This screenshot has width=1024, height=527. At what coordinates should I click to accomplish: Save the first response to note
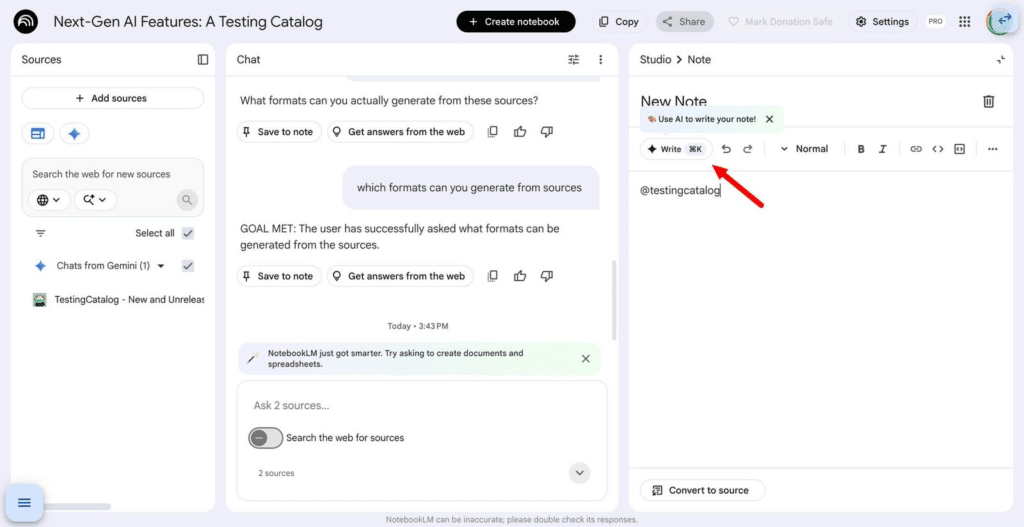click(279, 131)
